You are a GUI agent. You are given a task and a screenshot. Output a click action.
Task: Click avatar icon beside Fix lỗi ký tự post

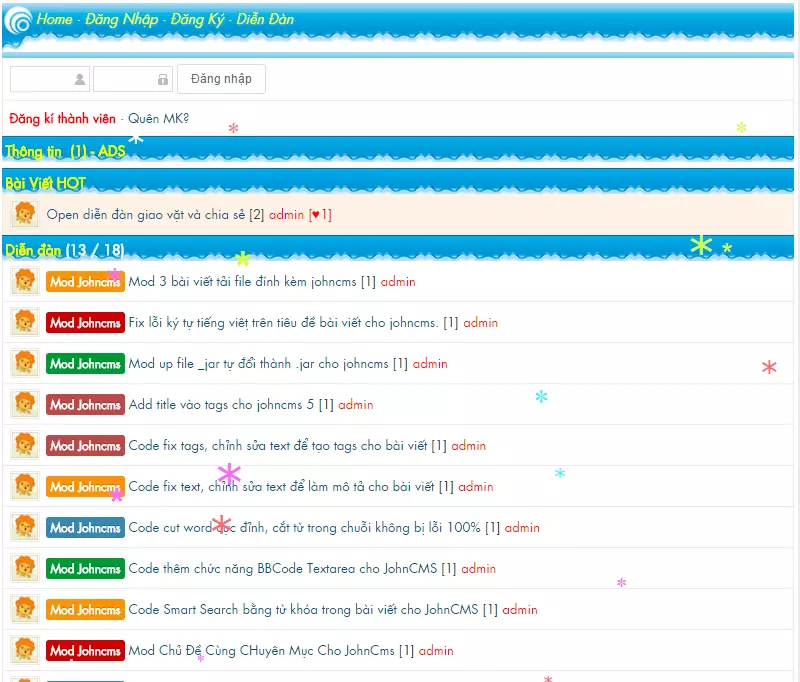25,322
